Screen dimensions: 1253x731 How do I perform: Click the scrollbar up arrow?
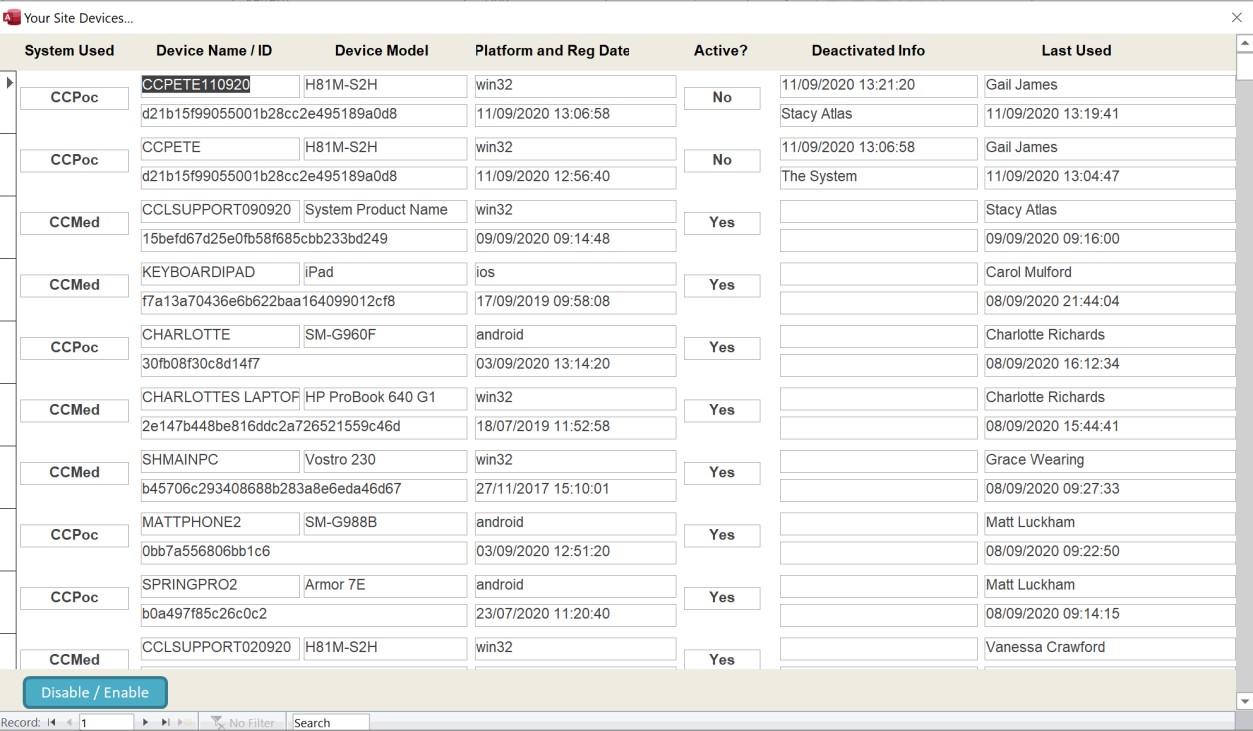click(1244, 44)
